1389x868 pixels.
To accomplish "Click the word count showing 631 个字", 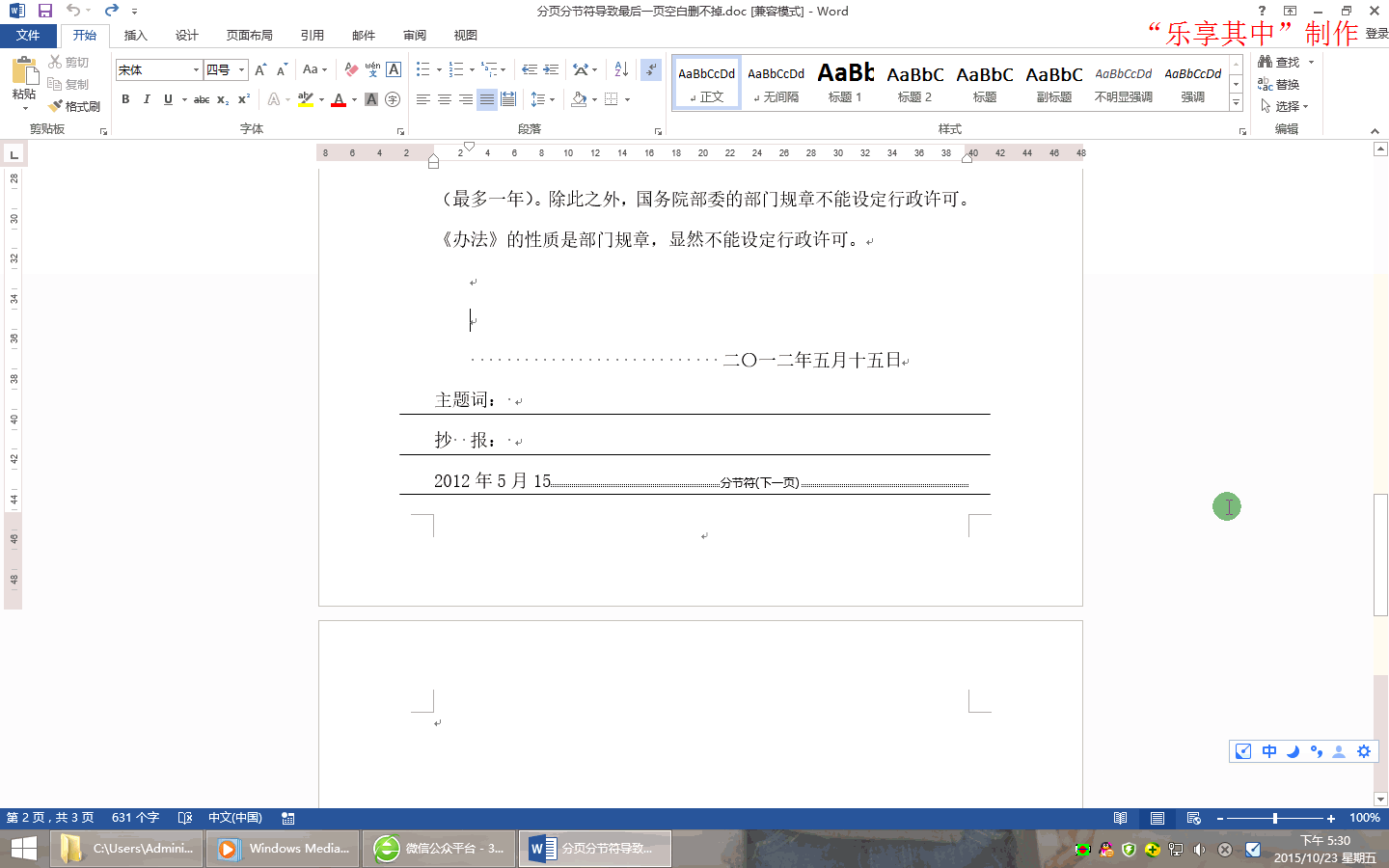I will click(135, 818).
